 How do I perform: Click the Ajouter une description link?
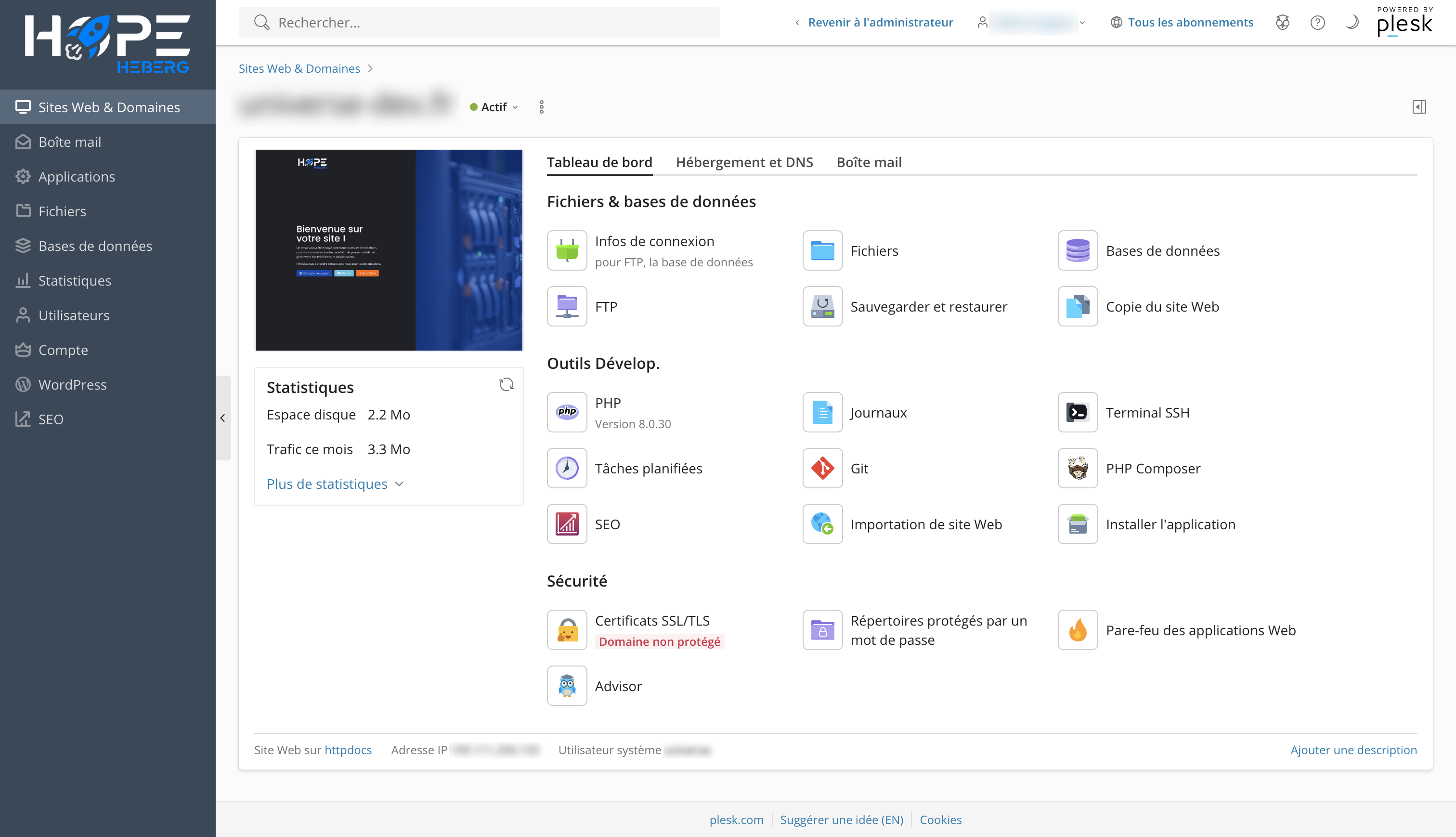1353,750
